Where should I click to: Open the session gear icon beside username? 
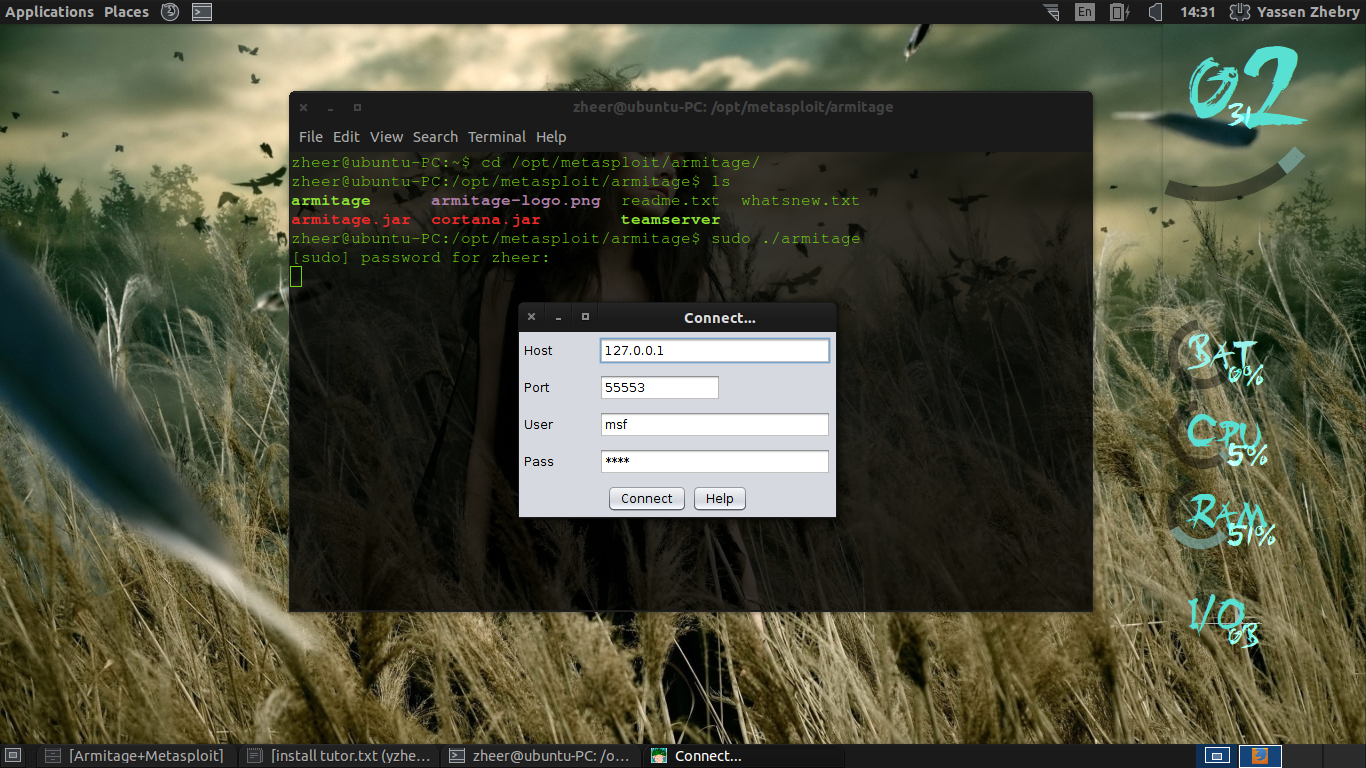click(1239, 12)
